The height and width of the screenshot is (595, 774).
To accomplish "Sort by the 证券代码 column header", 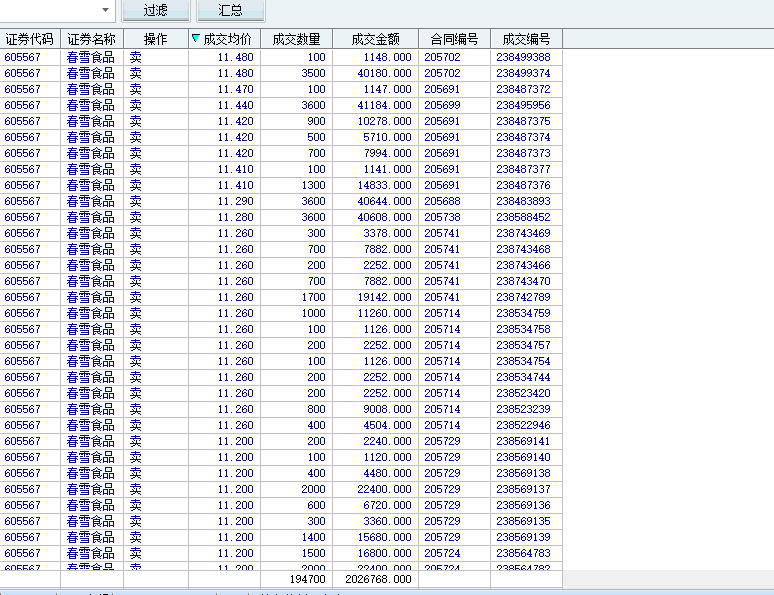I will click(x=30, y=39).
